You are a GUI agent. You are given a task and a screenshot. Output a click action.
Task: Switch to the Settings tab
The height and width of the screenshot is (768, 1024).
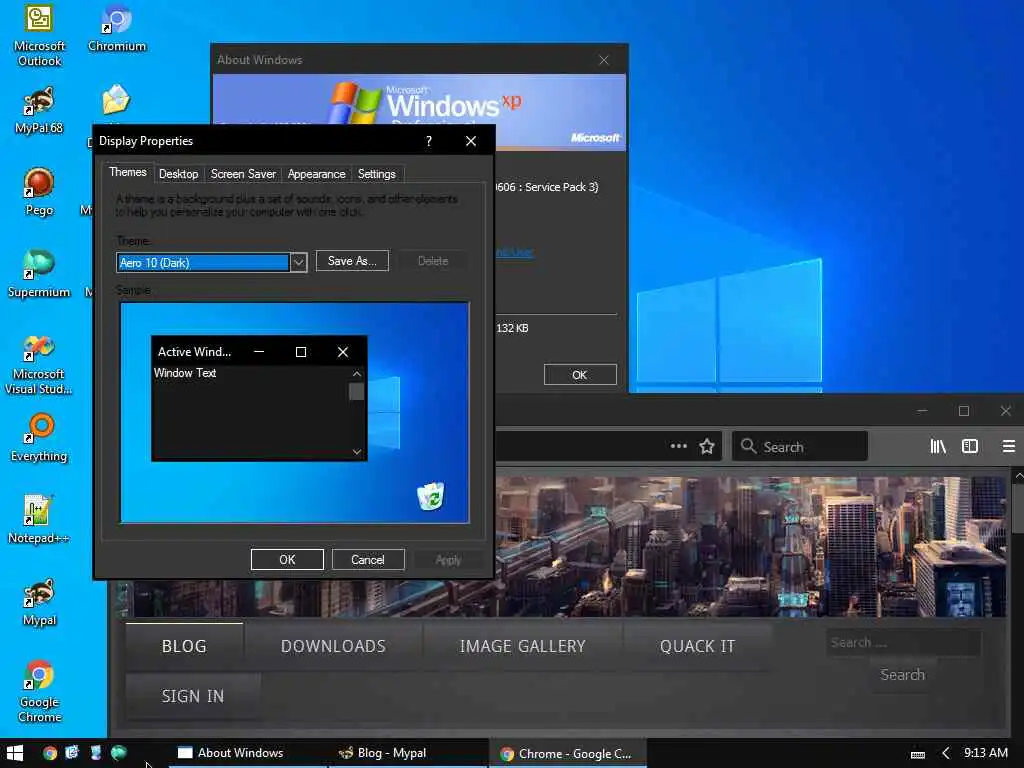(376, 174)
